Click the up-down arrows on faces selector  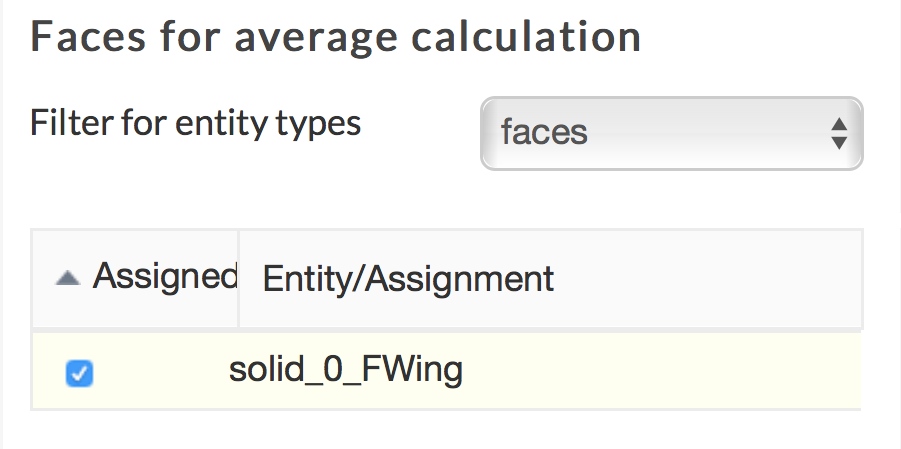(x=839, y=133)
